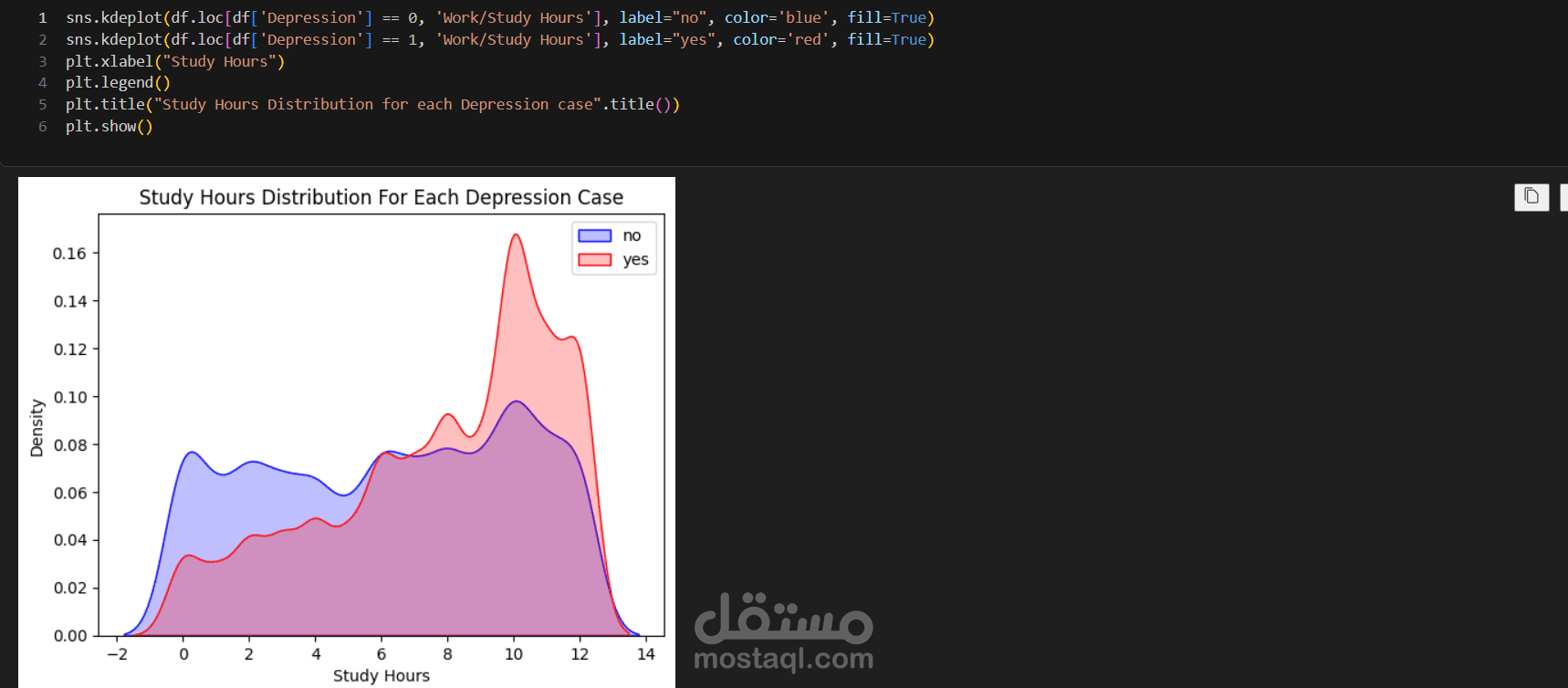Copy the plot output to clipboard
This screenshot has width=1568, height=688.
pos(1531,197)
